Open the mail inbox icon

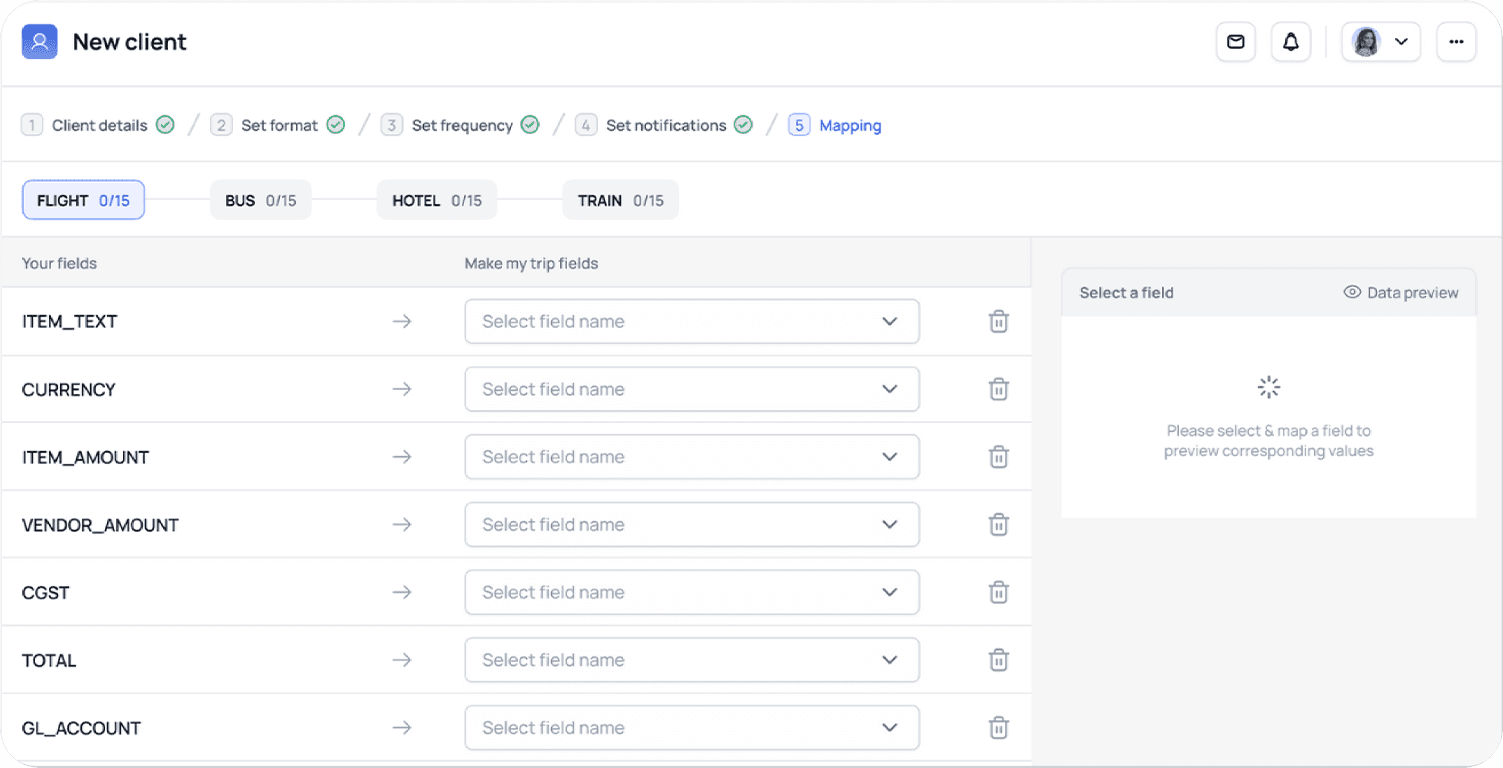[x=1236, y=42]
